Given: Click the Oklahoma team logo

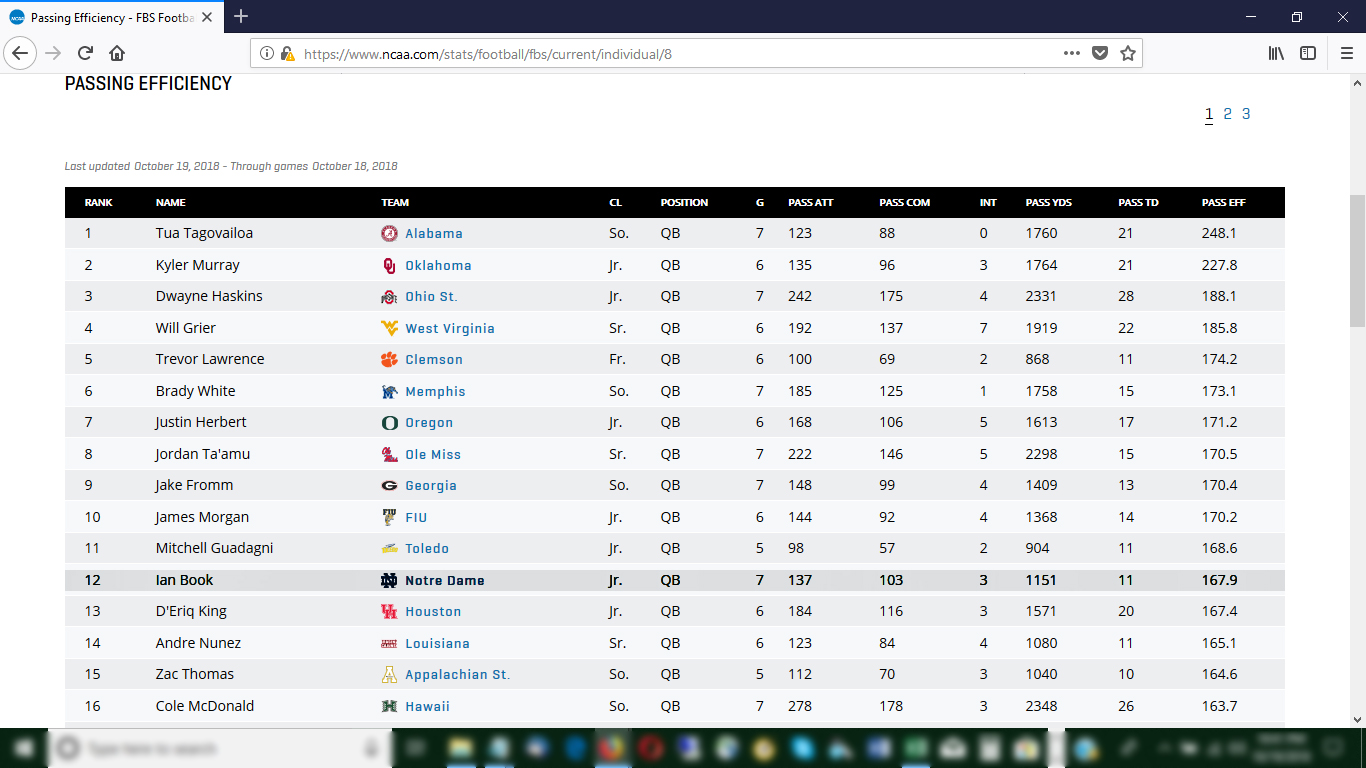Looking at the screenshot, I should [389, 265].
